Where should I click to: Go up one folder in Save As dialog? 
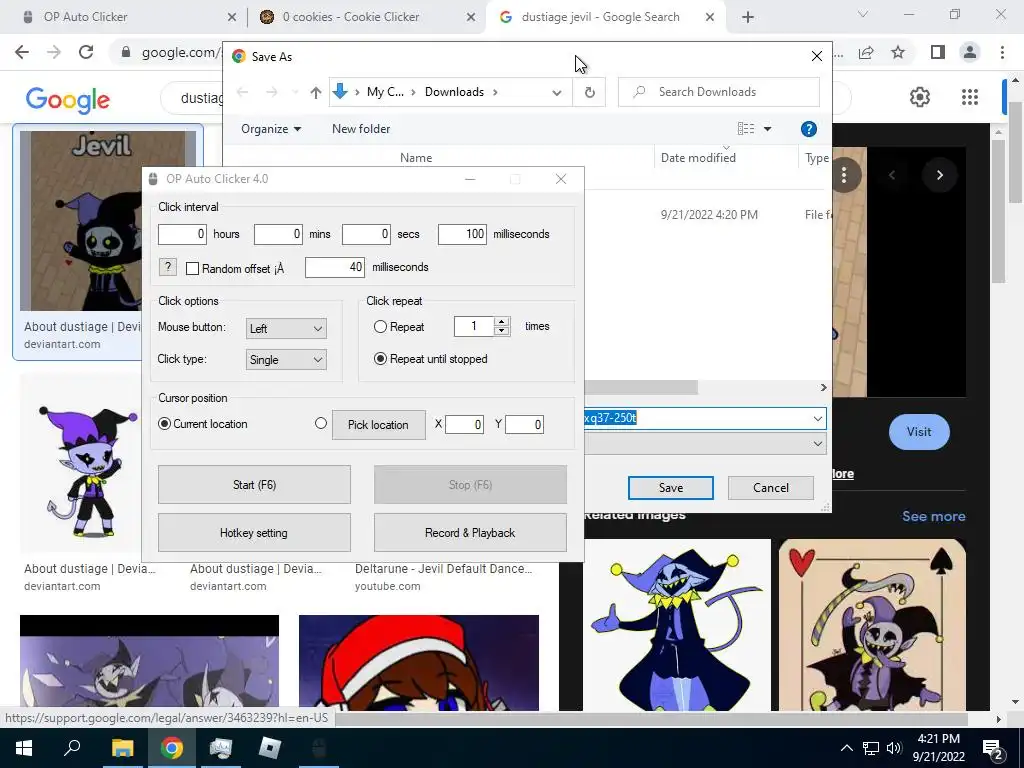coord(316,92)
